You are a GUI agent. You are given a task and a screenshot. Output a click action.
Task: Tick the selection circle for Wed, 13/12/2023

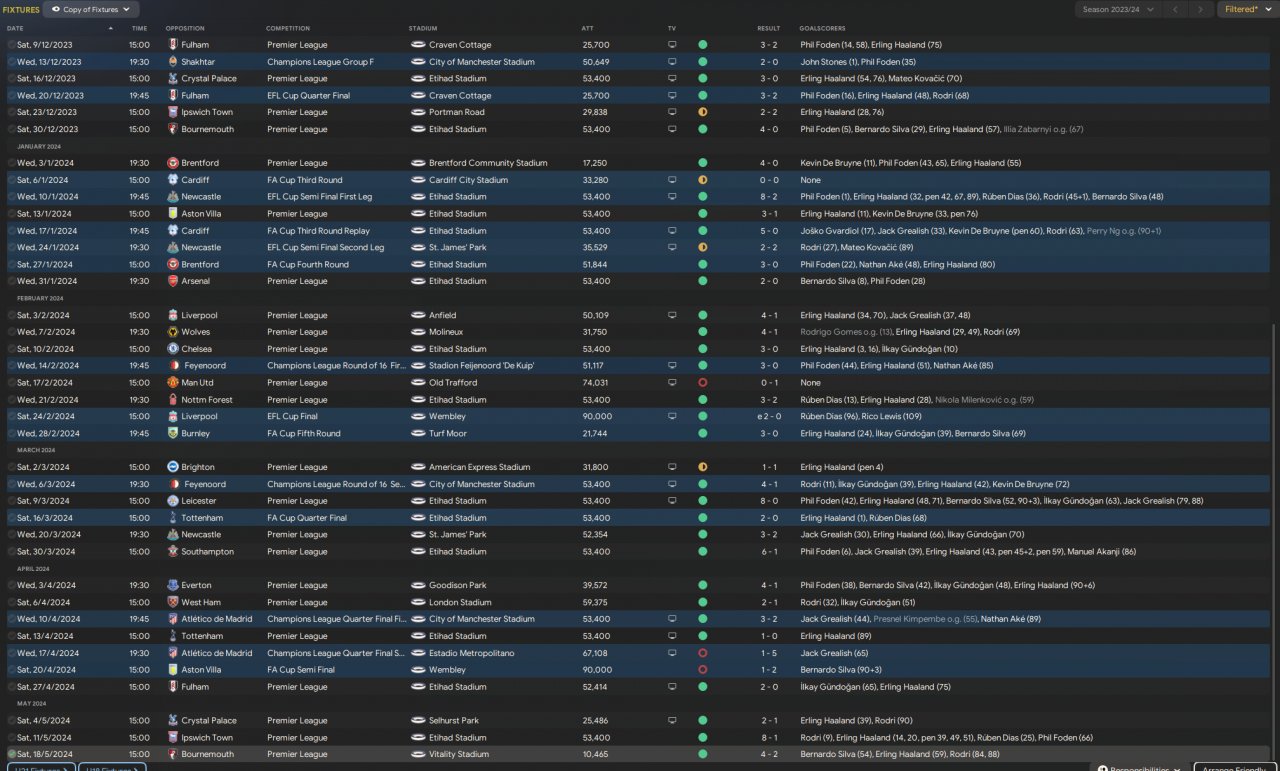[11, 62]
